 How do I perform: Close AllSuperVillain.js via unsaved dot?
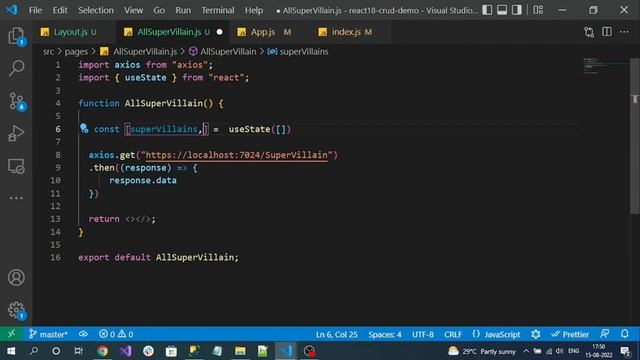tap(220, 32)
